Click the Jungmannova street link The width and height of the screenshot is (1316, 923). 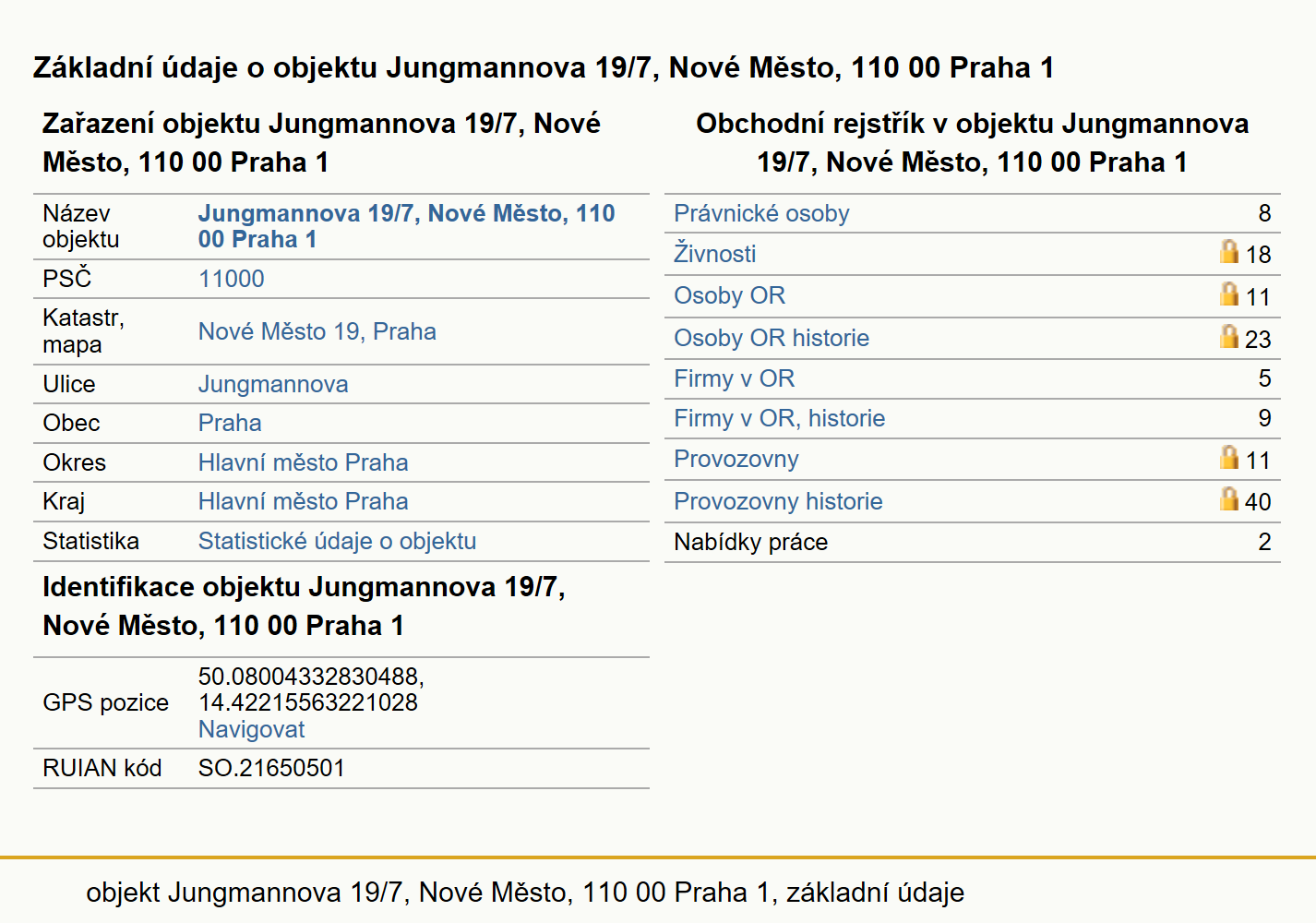(x=273, y=384)
